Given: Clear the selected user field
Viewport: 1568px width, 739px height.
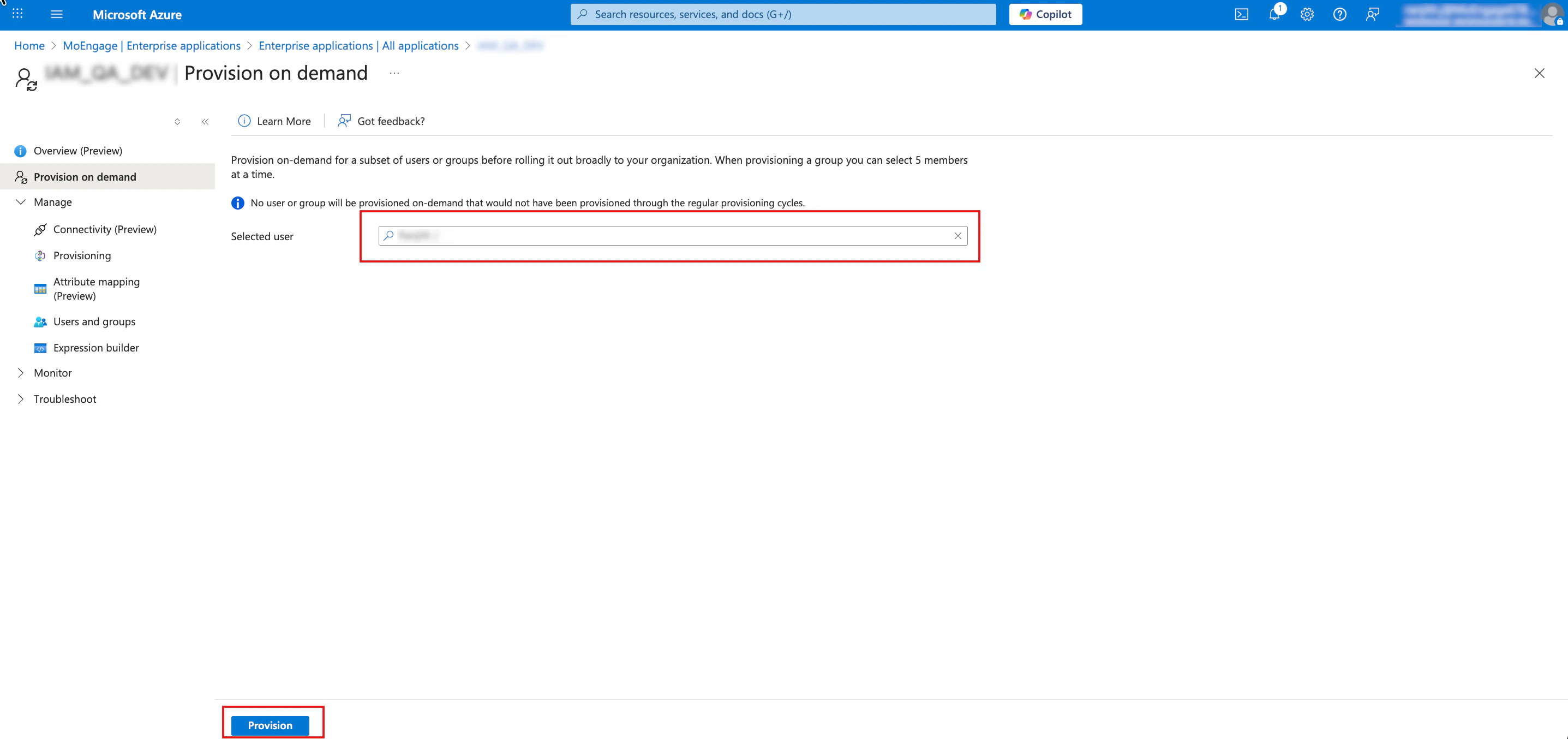Looking at the screenshot, I should click(x=957, y=236).
